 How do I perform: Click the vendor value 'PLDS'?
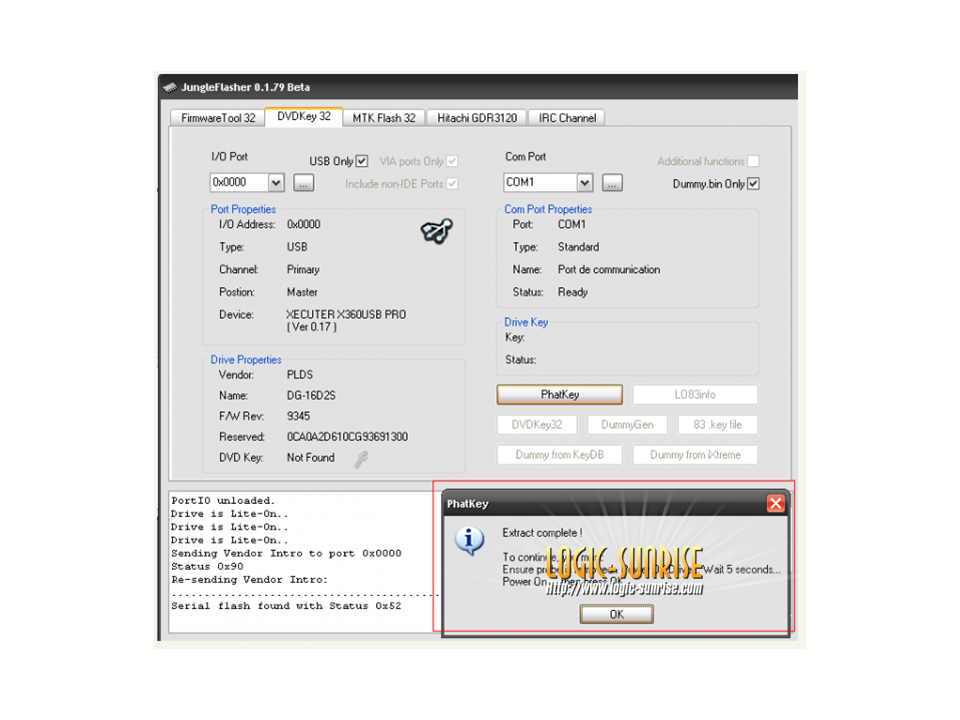300,375
